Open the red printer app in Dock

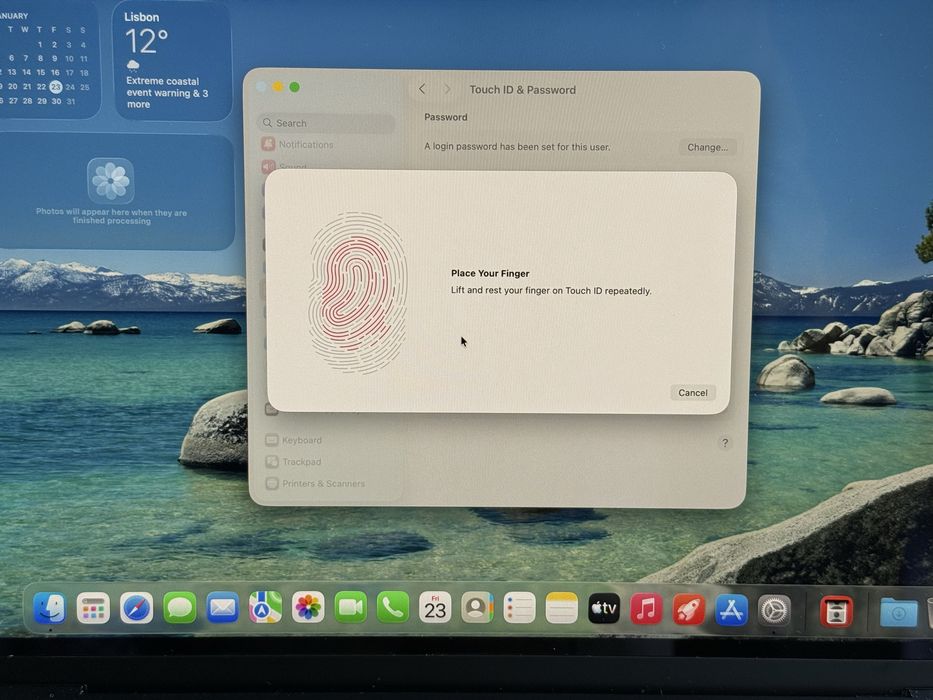point(836,611)
